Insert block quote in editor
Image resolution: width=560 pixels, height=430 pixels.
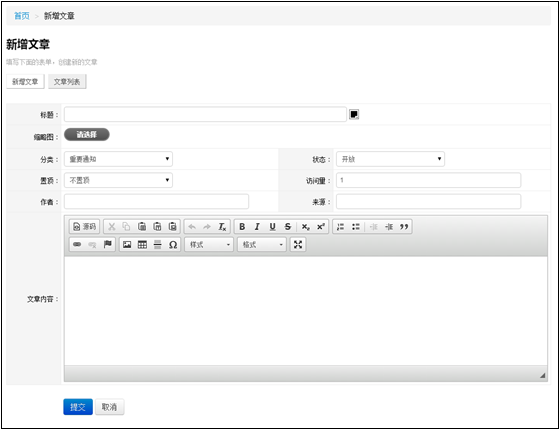tap(404, 226)
